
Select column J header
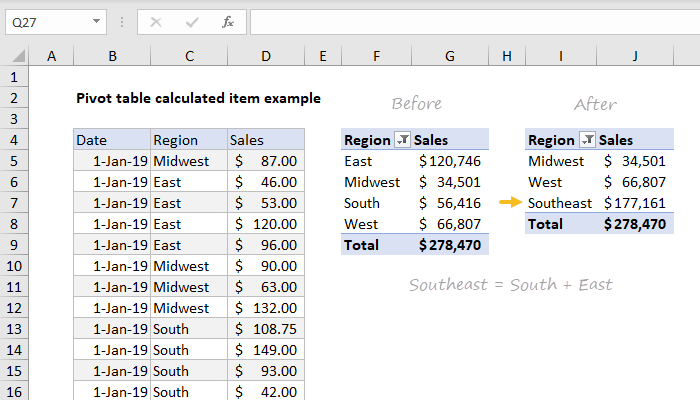click(635, 56)
